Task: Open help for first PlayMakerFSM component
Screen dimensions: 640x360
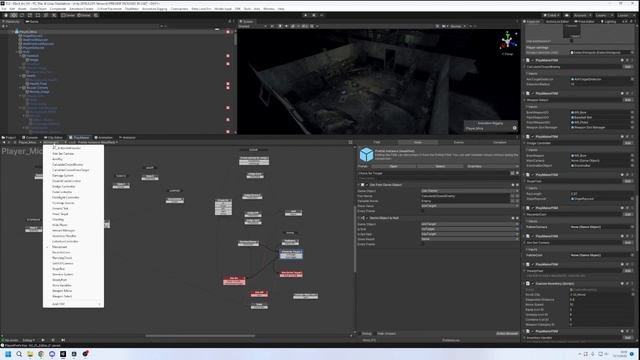Action: [622, 60]
